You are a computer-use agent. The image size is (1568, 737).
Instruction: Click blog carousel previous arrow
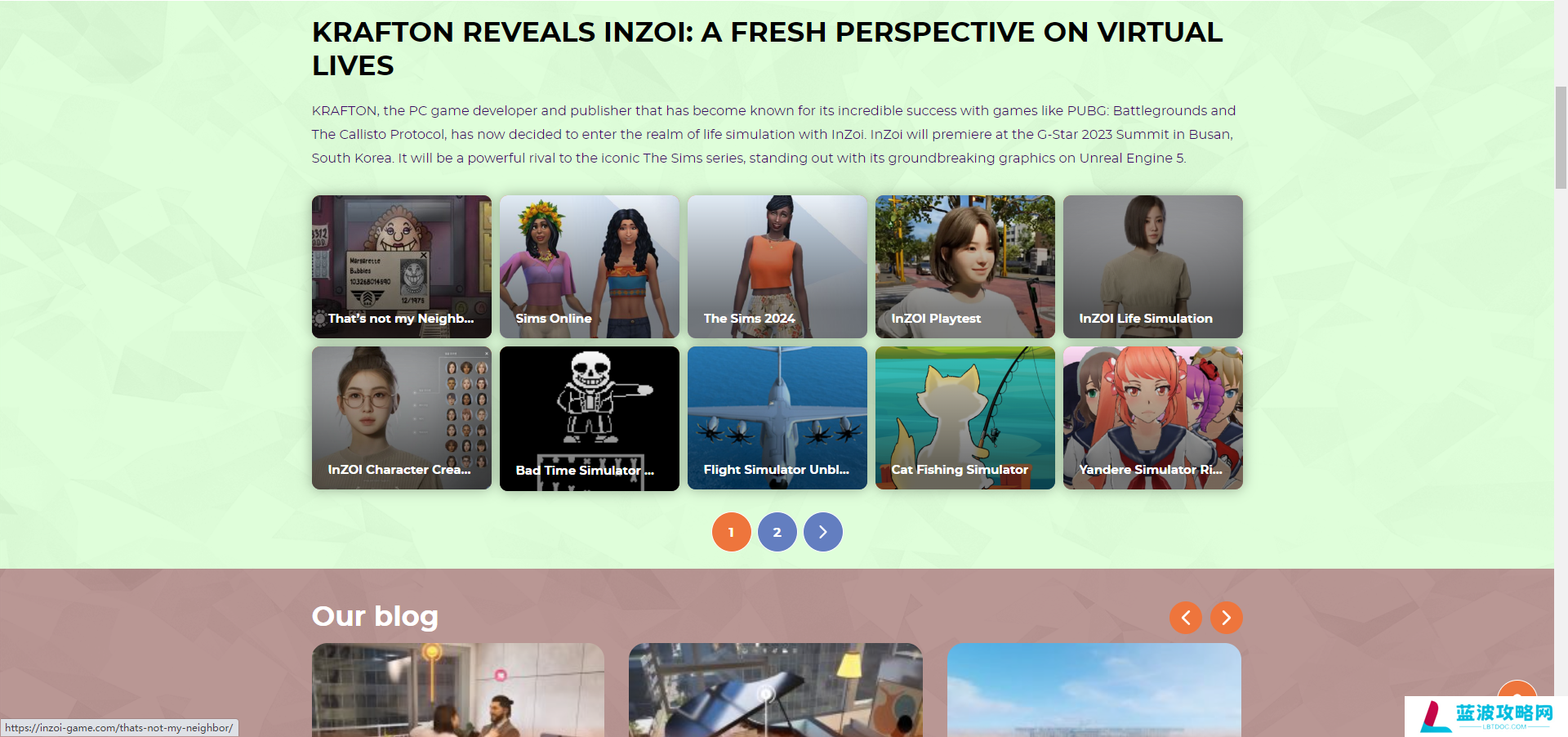point(1185,618)
